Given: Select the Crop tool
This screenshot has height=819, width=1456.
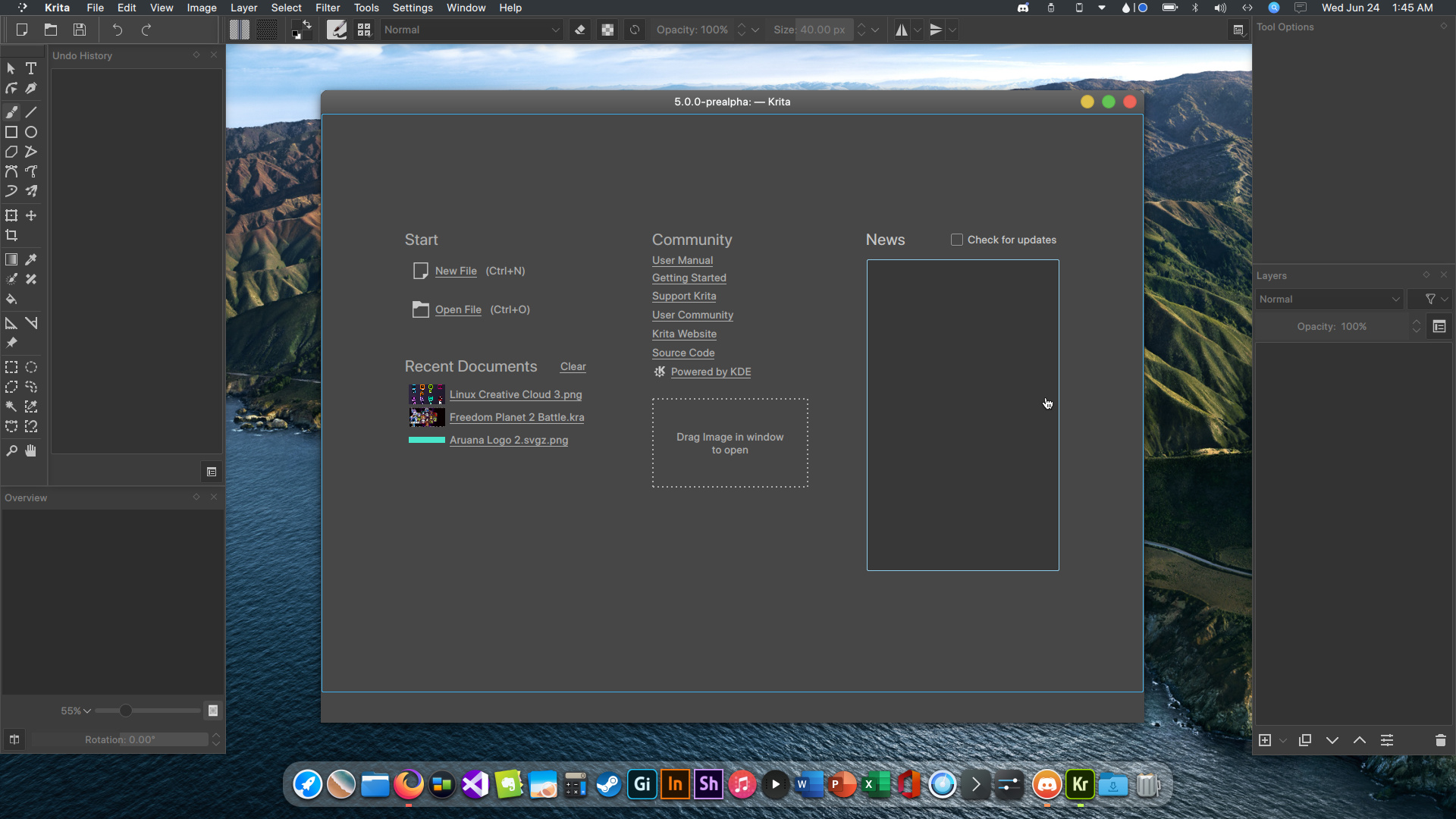Looking at the screenshot, I should pos(11,236).
